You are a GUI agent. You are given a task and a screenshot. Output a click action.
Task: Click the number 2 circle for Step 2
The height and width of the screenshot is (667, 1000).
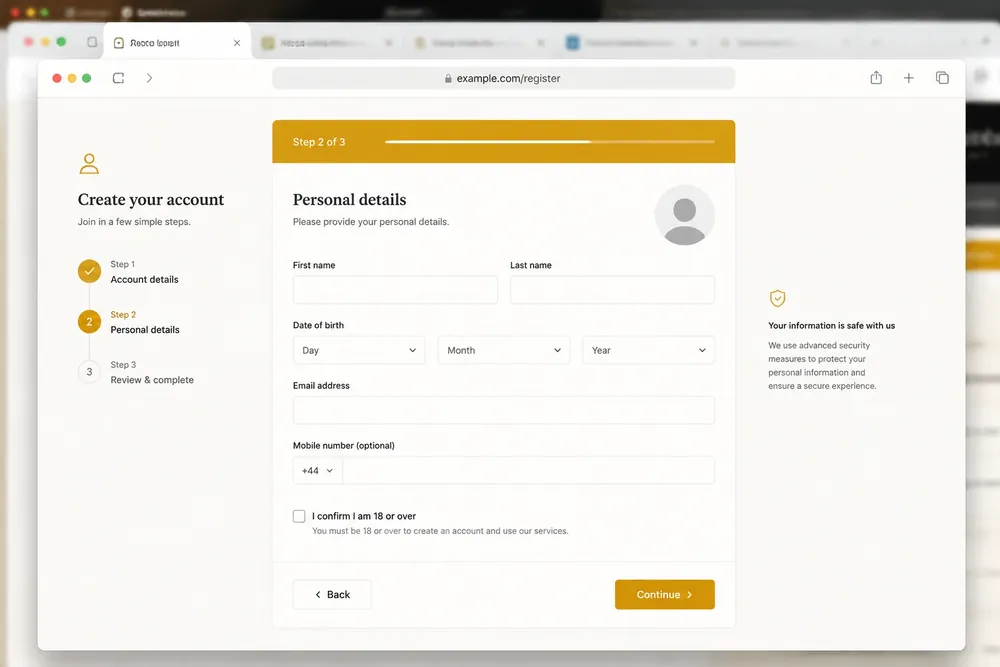89,321
